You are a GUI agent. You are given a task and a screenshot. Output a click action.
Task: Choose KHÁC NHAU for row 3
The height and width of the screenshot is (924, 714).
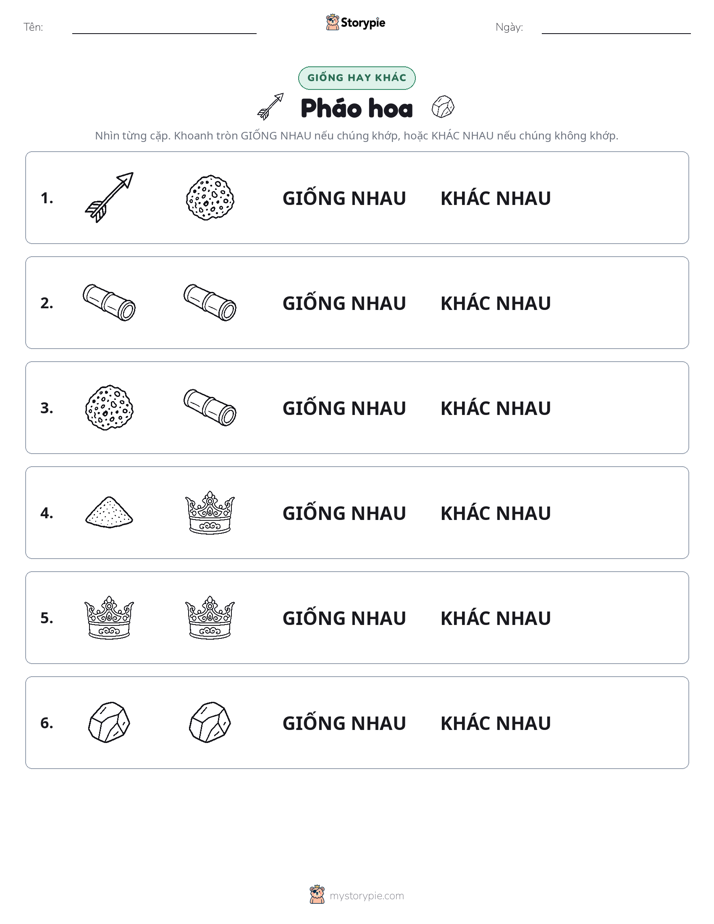coord(495,408)
